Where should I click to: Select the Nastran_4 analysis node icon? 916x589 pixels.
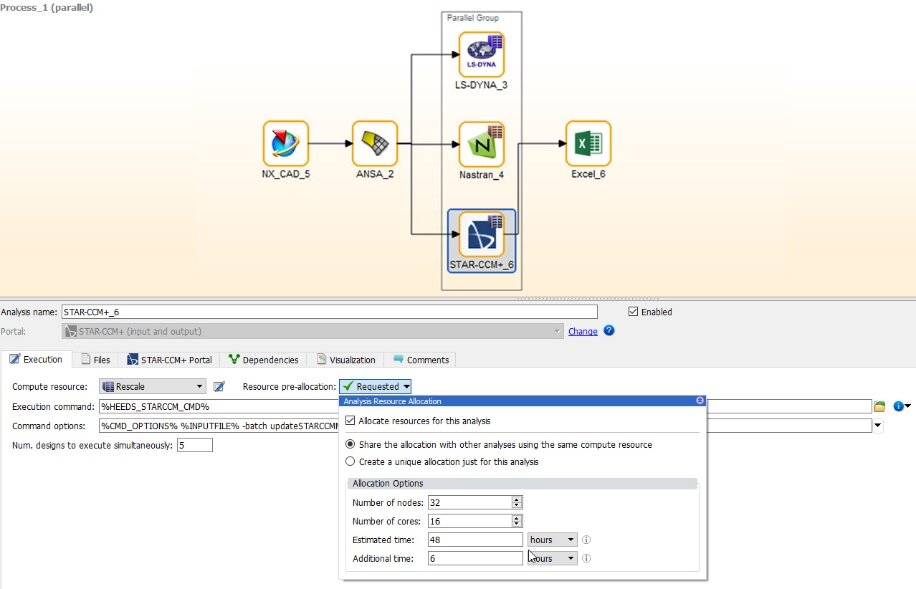(481, 144)
